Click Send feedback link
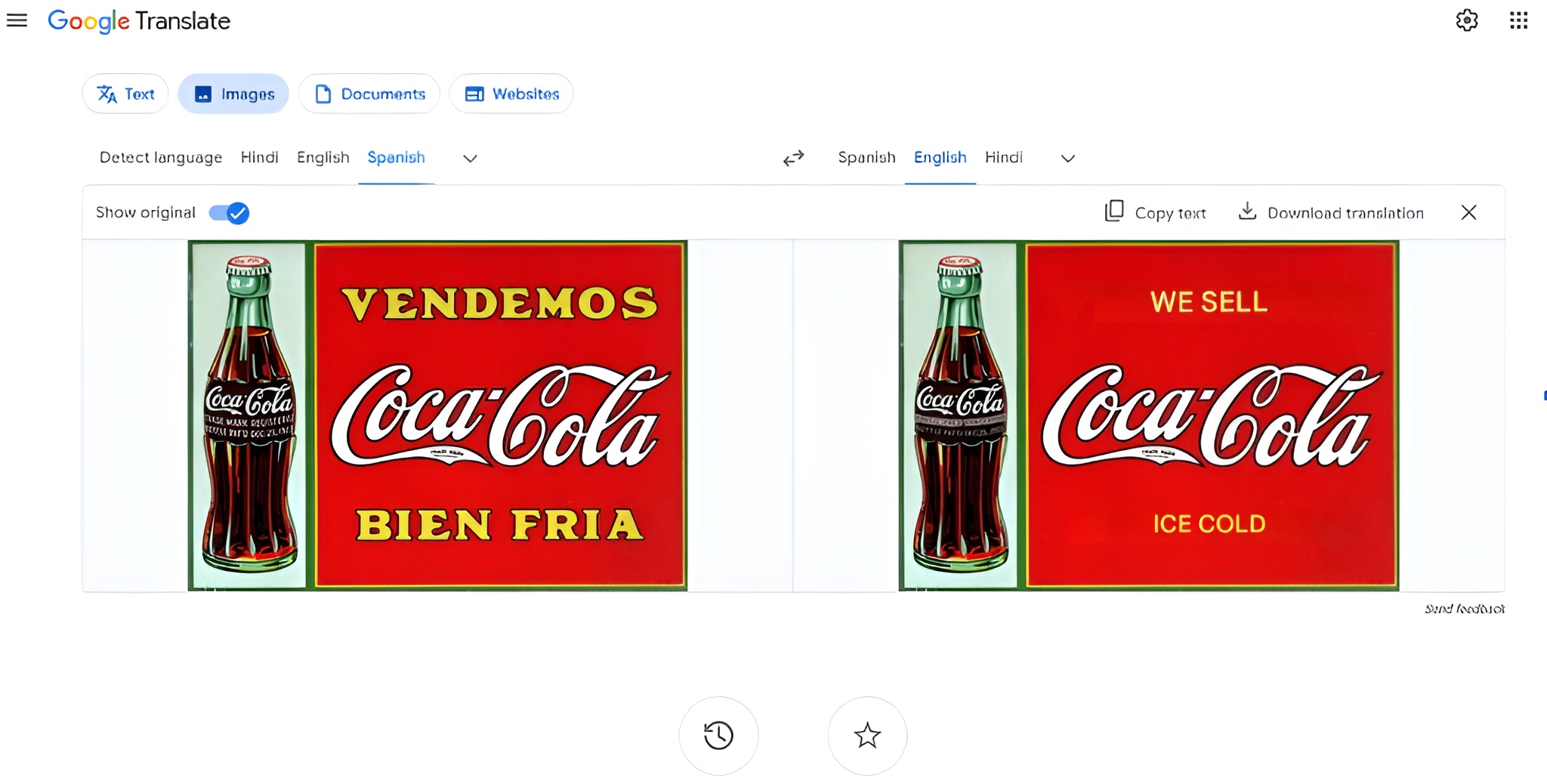The image size is (1547, 784). pos(1464,609)
